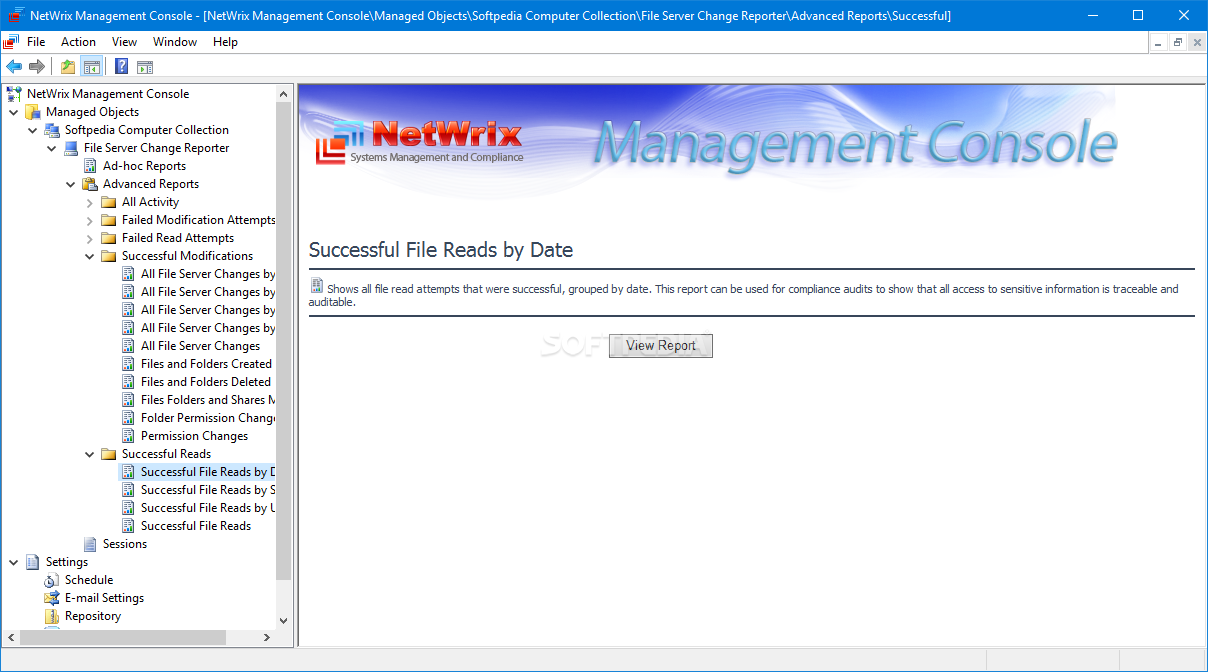Click the blue Back arrow toolbar icon

coord(13,67)
